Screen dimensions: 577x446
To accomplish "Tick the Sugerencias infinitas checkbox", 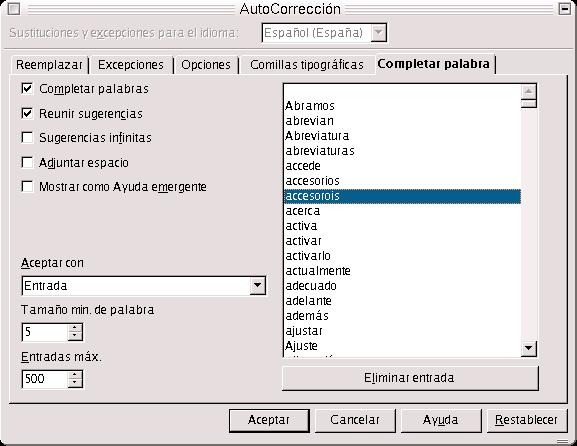I will point(27,138).
